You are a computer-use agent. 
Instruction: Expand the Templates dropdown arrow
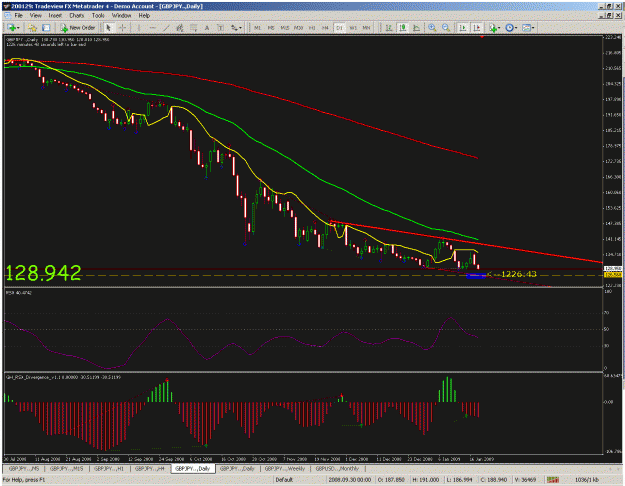(533, 28)
